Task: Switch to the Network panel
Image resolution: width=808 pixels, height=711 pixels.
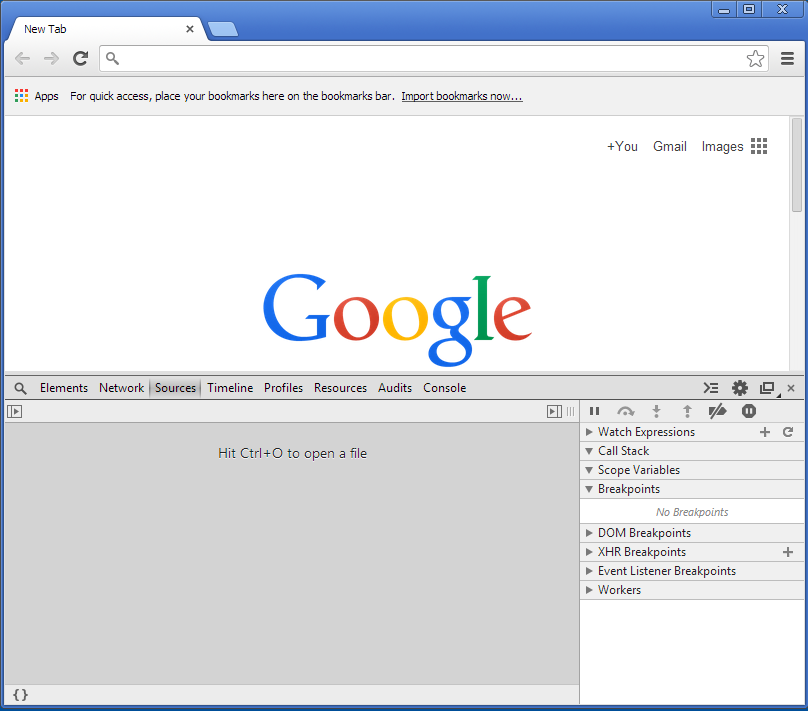Action: click(122, 388)
